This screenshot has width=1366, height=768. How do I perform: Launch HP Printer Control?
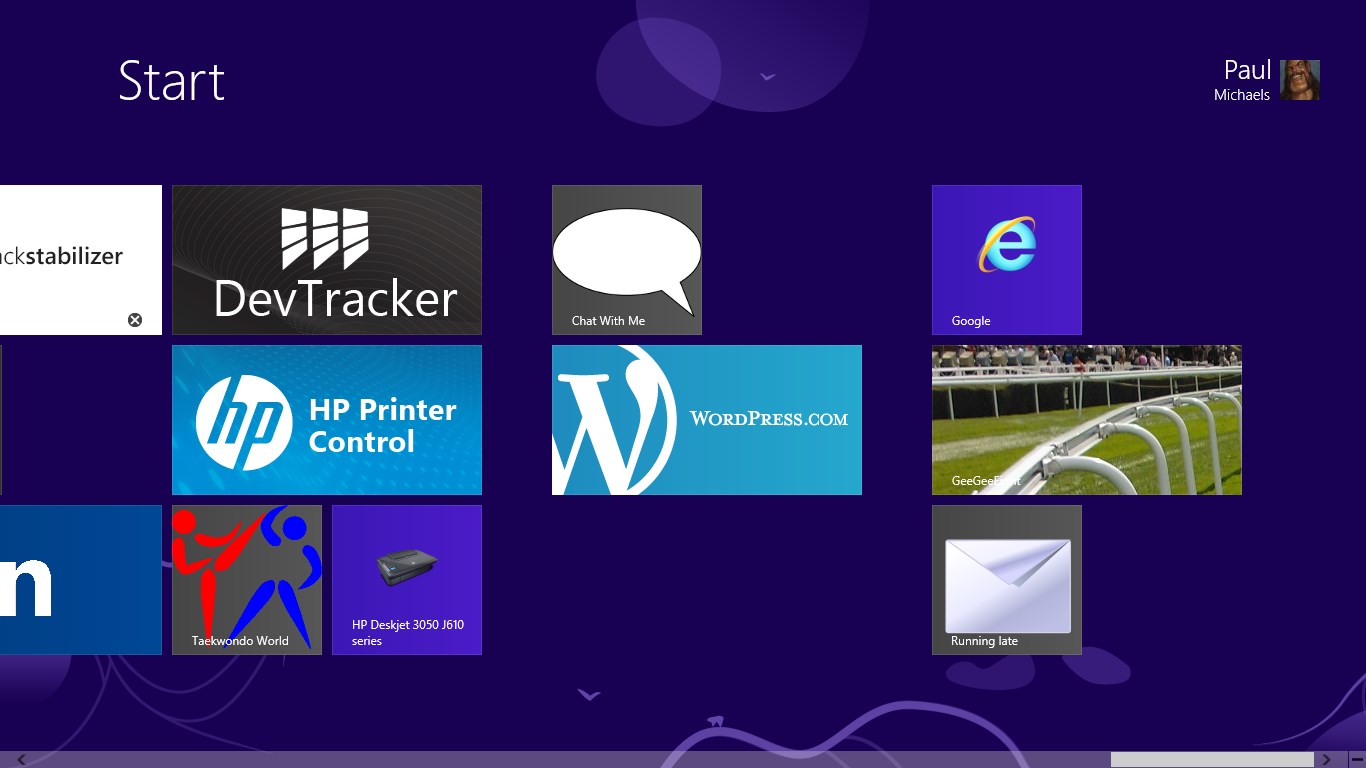tap(326, 420)
